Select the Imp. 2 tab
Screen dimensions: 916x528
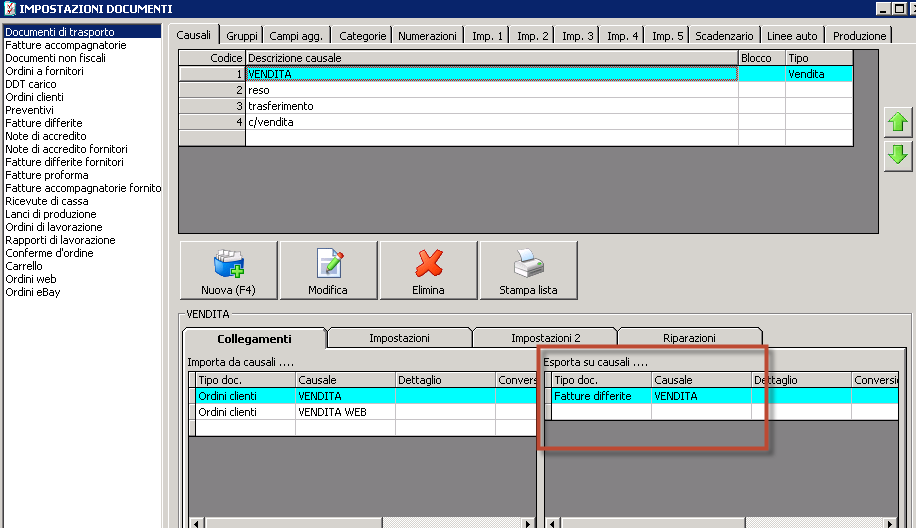click(533, 36)
